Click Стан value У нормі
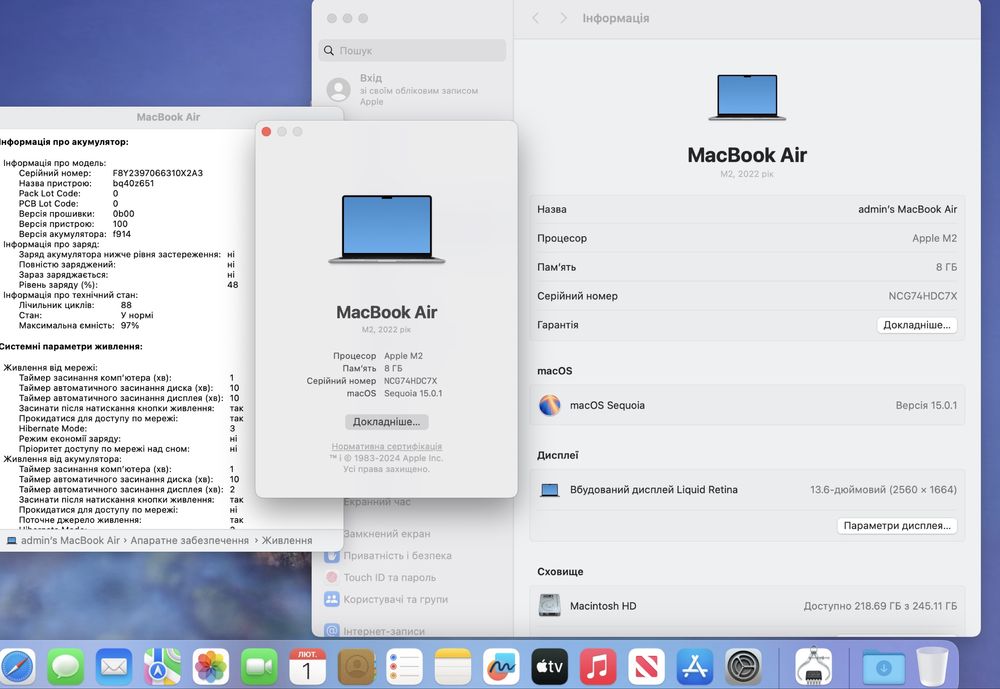 (x=137, y=315)
